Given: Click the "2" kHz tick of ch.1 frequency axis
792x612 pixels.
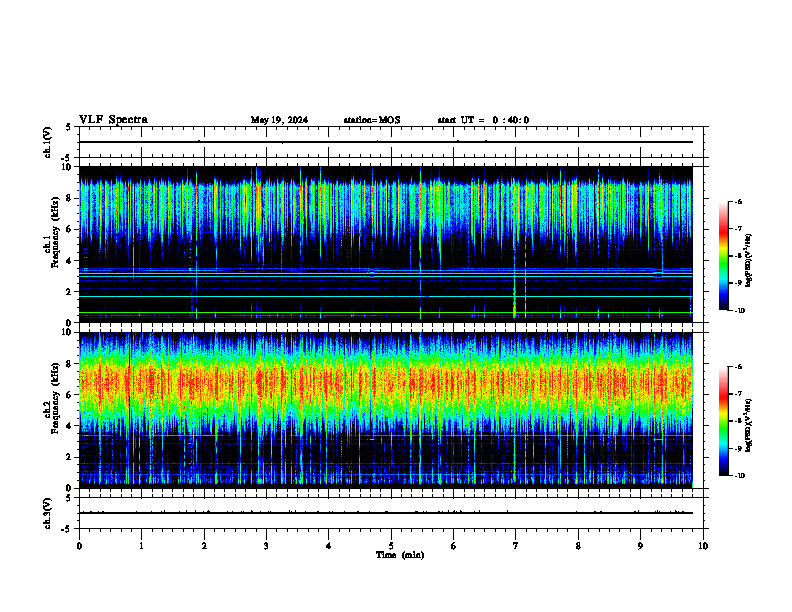Looking at the screenshot, I should pyautogui.click(x=70, y=291).
